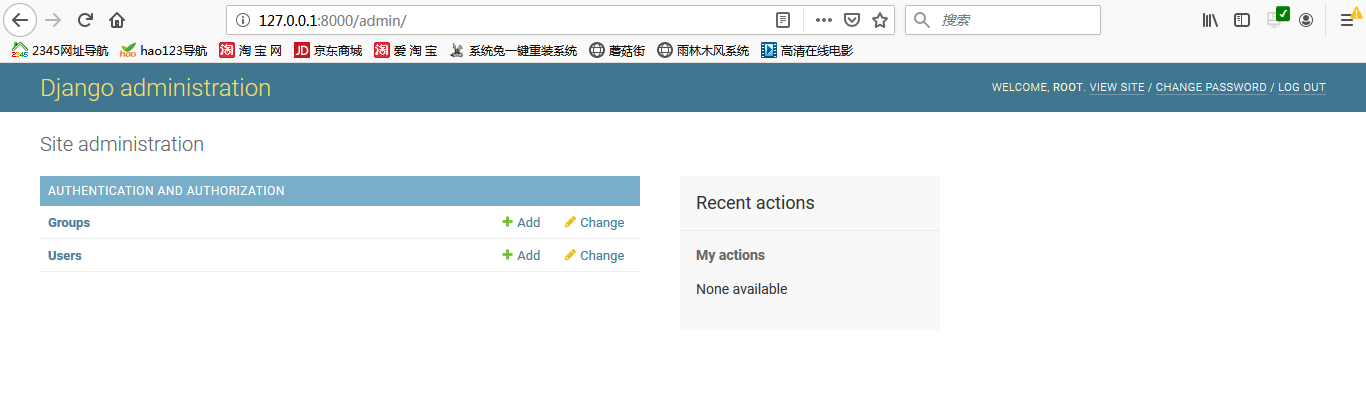1366x404 pixels.
Task: Open the 京东商城 bookmark
Action: click(329, 50)
